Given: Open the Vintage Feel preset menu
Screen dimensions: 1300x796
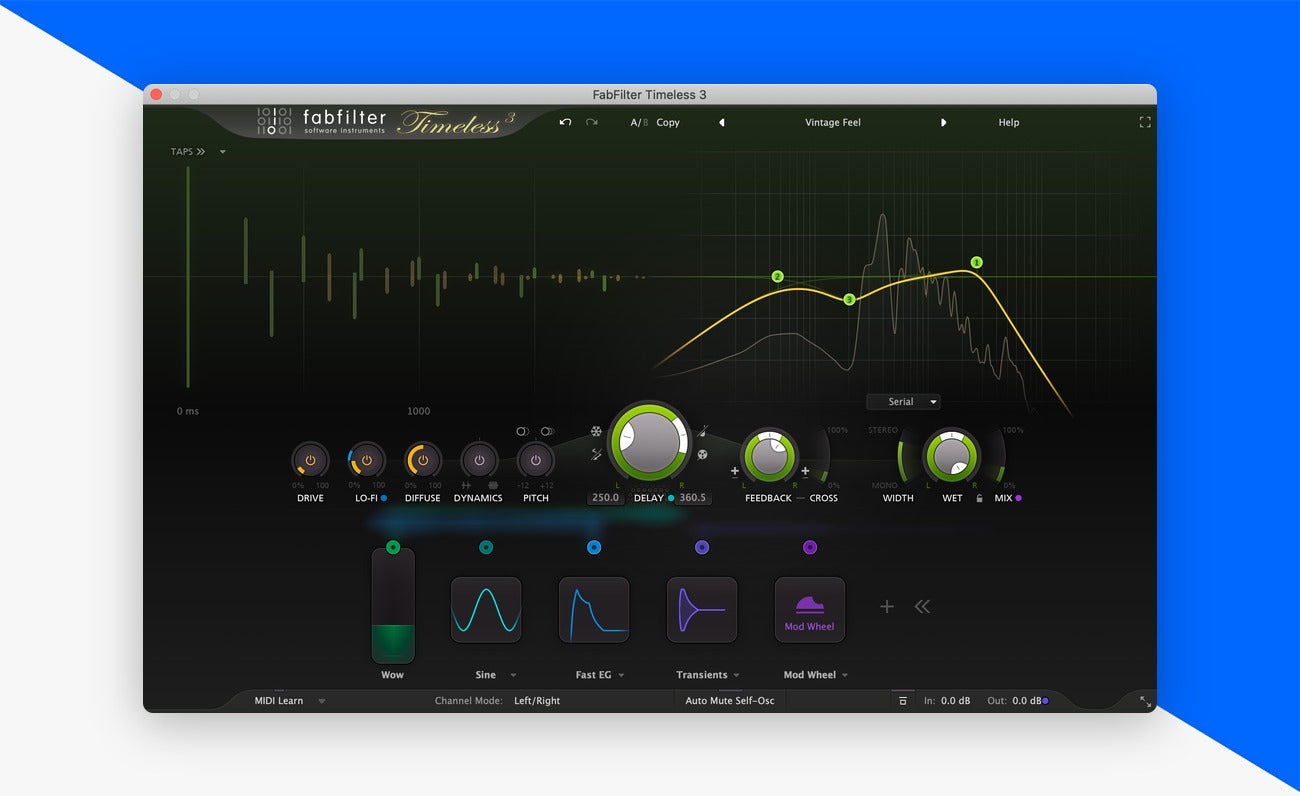Looking at the screenshot, I should tap(833, 122).
